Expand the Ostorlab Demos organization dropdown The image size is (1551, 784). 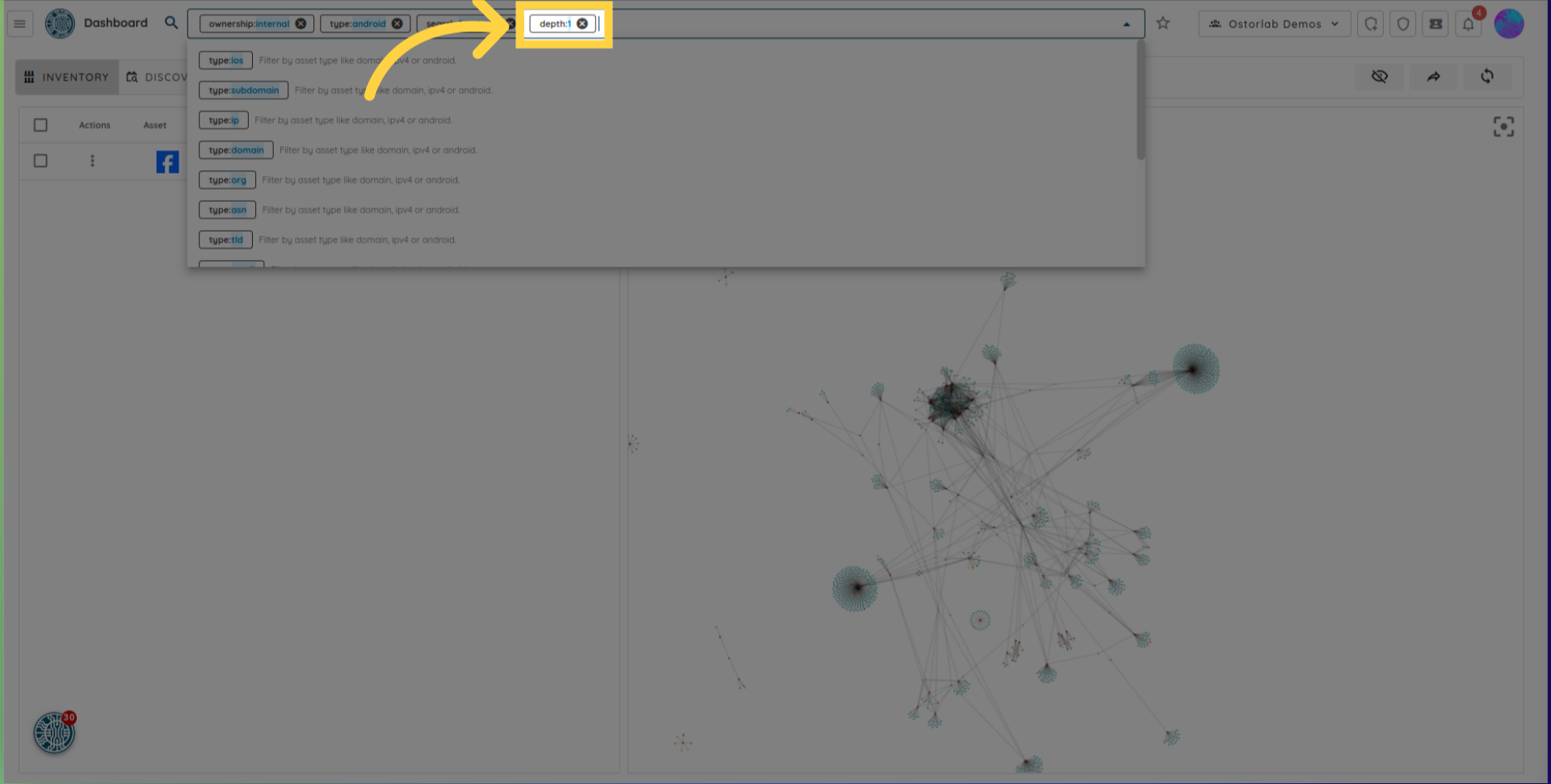[1274, 24]
